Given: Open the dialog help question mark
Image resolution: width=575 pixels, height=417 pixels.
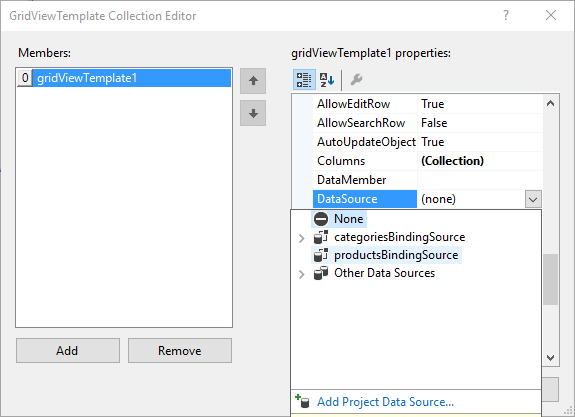Looking at the screenshot, I should (506, 15).
